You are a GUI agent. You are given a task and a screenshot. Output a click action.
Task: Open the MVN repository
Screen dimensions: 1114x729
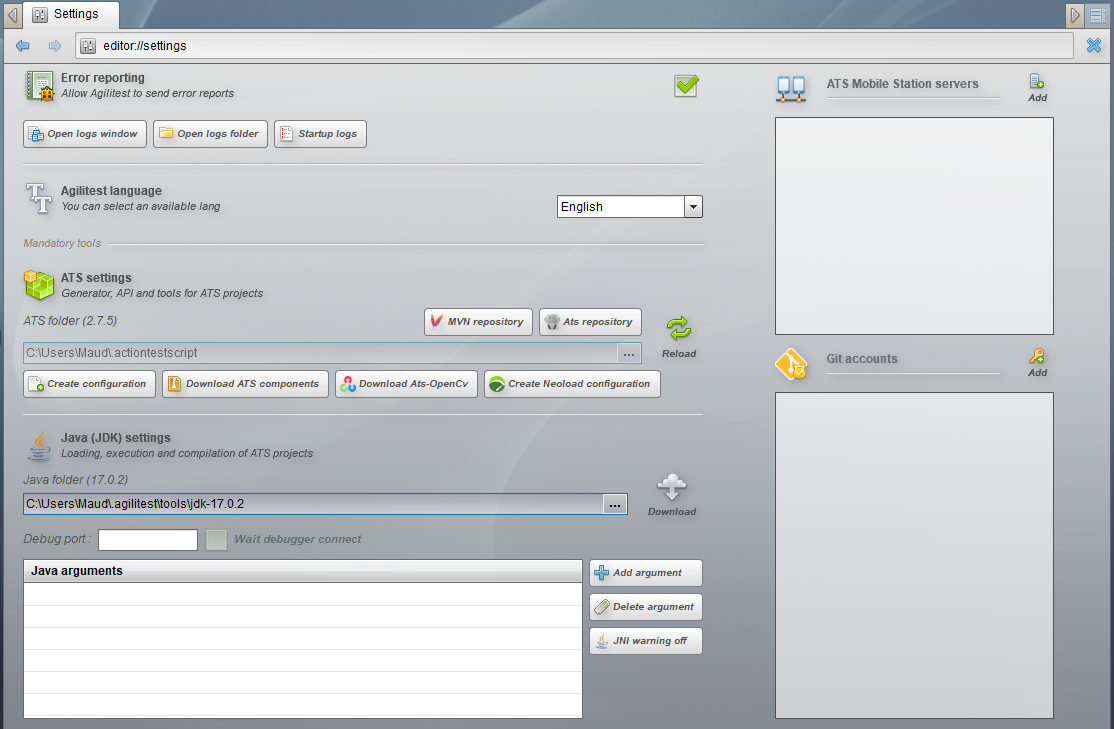[478, 322]
